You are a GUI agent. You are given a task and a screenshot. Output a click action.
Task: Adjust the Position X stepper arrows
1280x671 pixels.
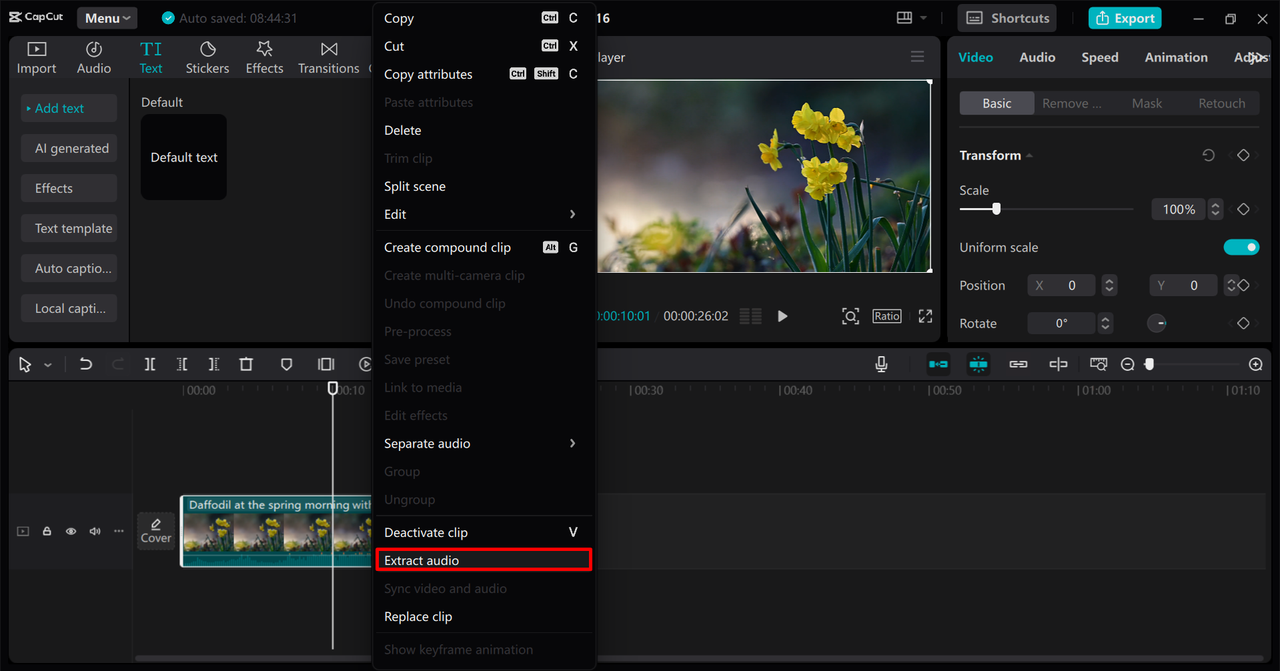pos(1109,285)
